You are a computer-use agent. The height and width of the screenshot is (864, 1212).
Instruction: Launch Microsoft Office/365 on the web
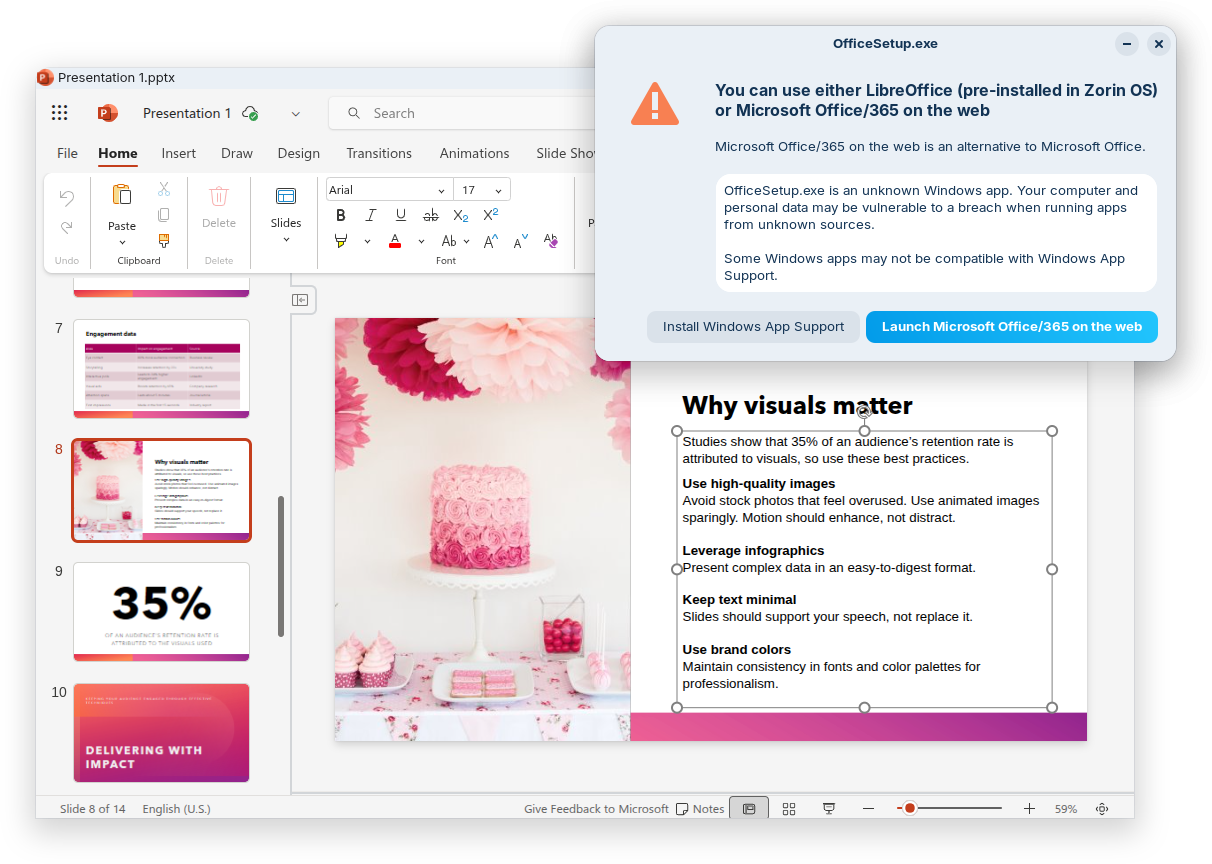pyautogui.click(x=1011, y=326)
